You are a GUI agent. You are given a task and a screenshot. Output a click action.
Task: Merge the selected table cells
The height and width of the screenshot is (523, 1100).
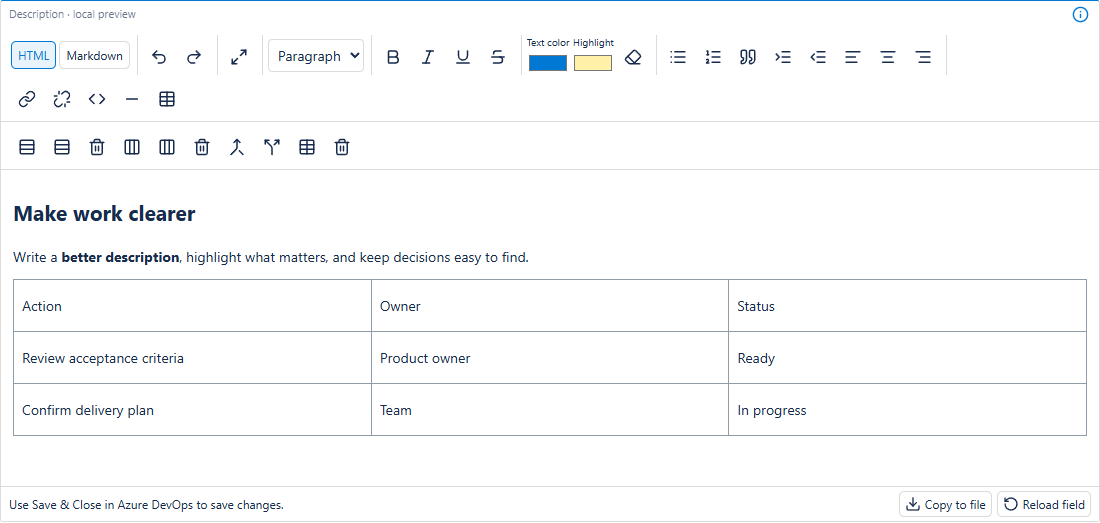[237, 147]
